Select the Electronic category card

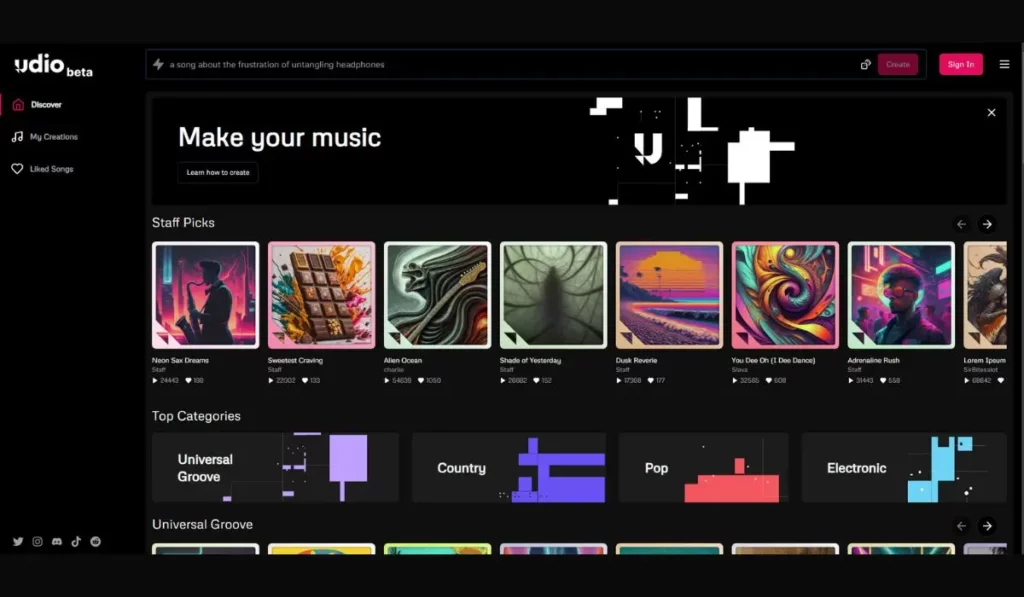click(x=904, y=468)
